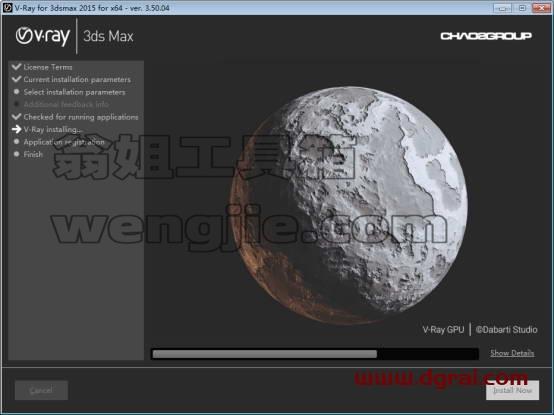Open the Show Details link
This screenshot has width=554, height=415.
(512, 353)
